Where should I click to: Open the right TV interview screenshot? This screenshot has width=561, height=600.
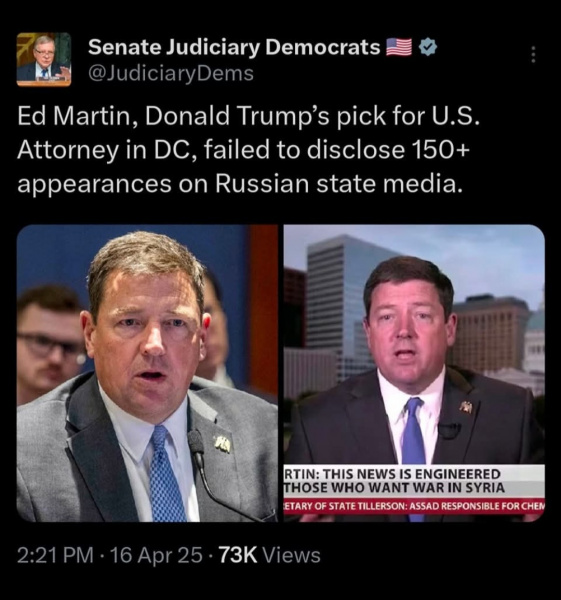pos(414,373)
